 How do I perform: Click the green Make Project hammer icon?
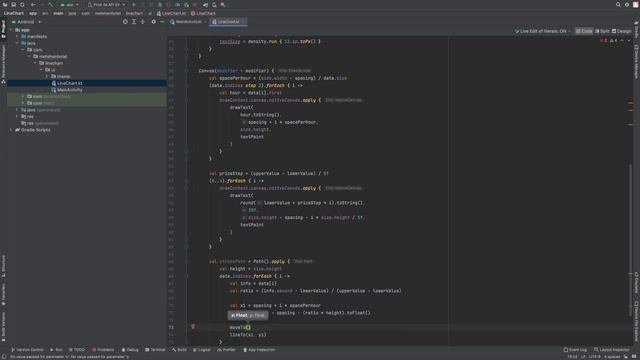[x=51, y=4]
